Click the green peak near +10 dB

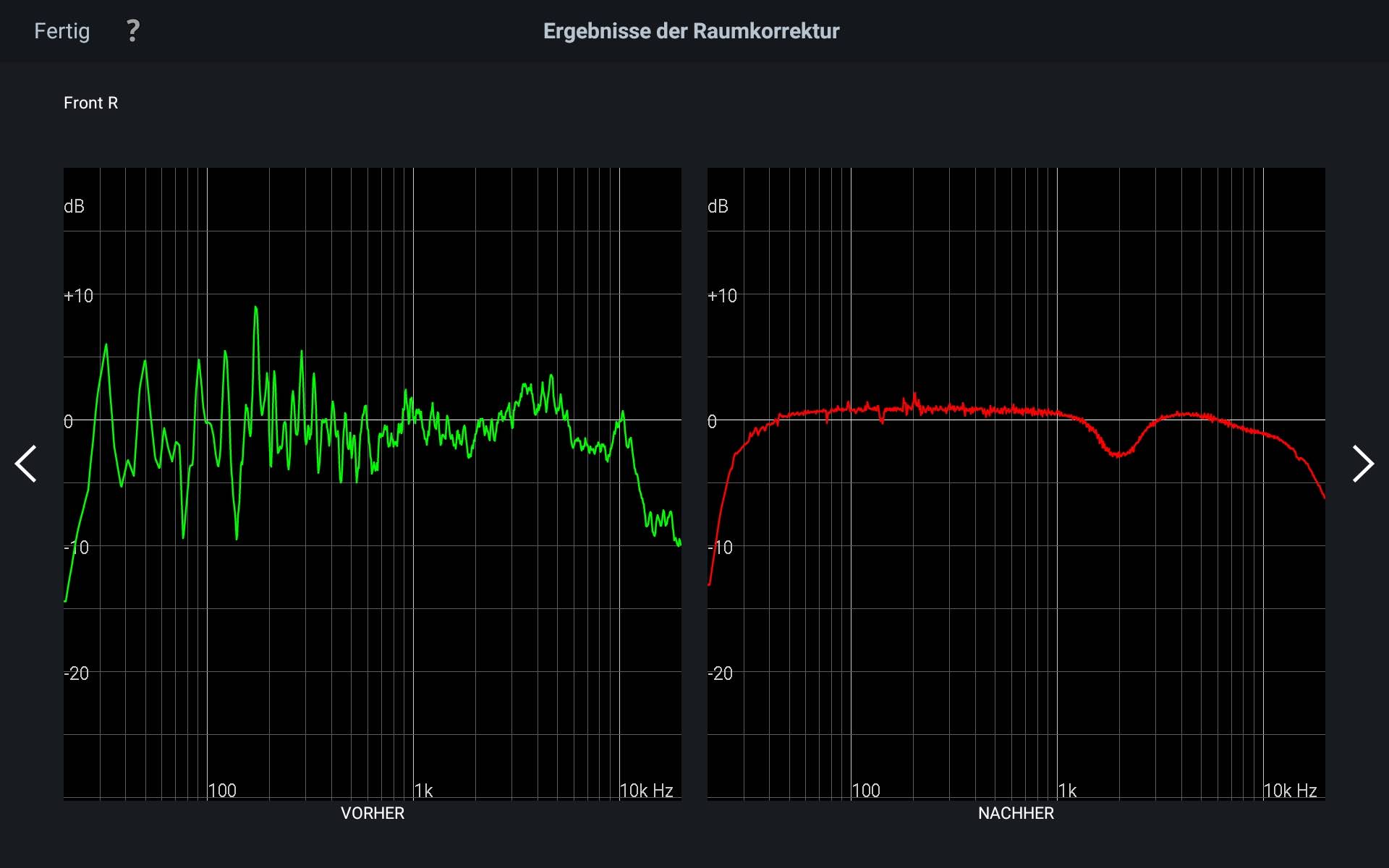click(x=255, y=309)
